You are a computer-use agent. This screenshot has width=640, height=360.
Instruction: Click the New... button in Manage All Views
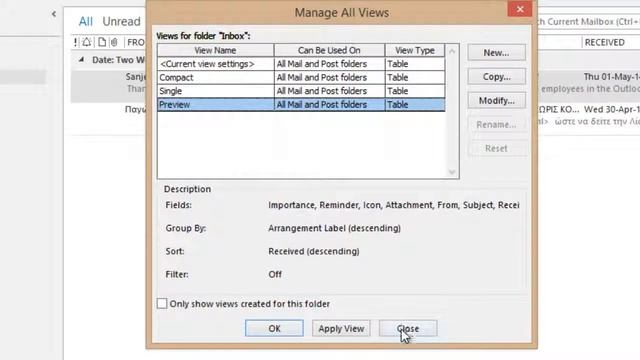(496, 53)
